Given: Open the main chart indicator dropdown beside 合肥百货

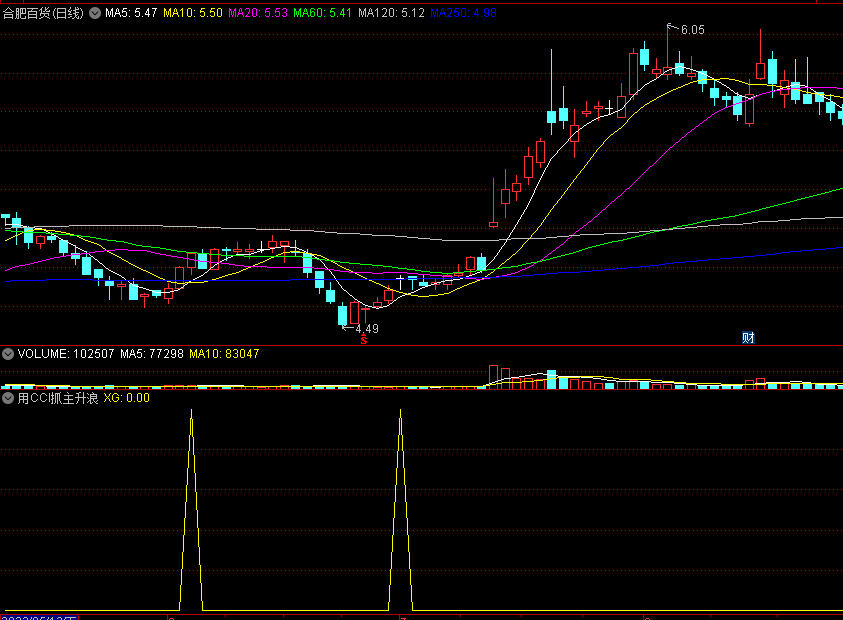Looking at the screenshot, I should tap(95, 13).
